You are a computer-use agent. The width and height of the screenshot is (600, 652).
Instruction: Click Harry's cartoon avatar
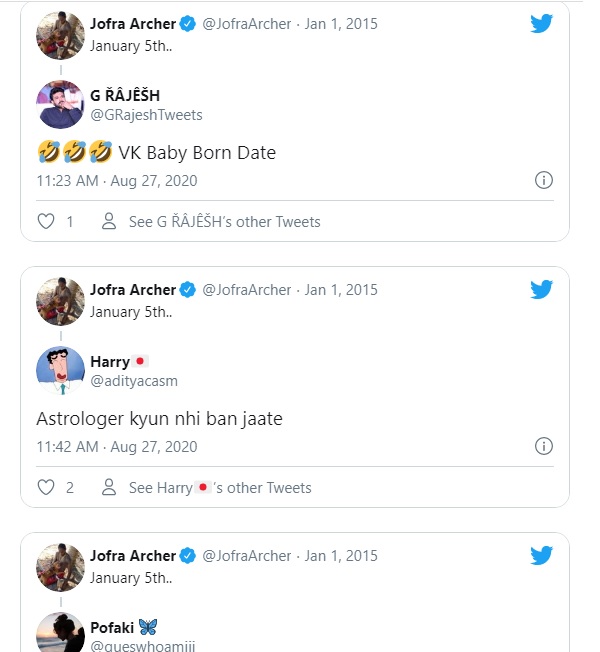pos(61,370)
